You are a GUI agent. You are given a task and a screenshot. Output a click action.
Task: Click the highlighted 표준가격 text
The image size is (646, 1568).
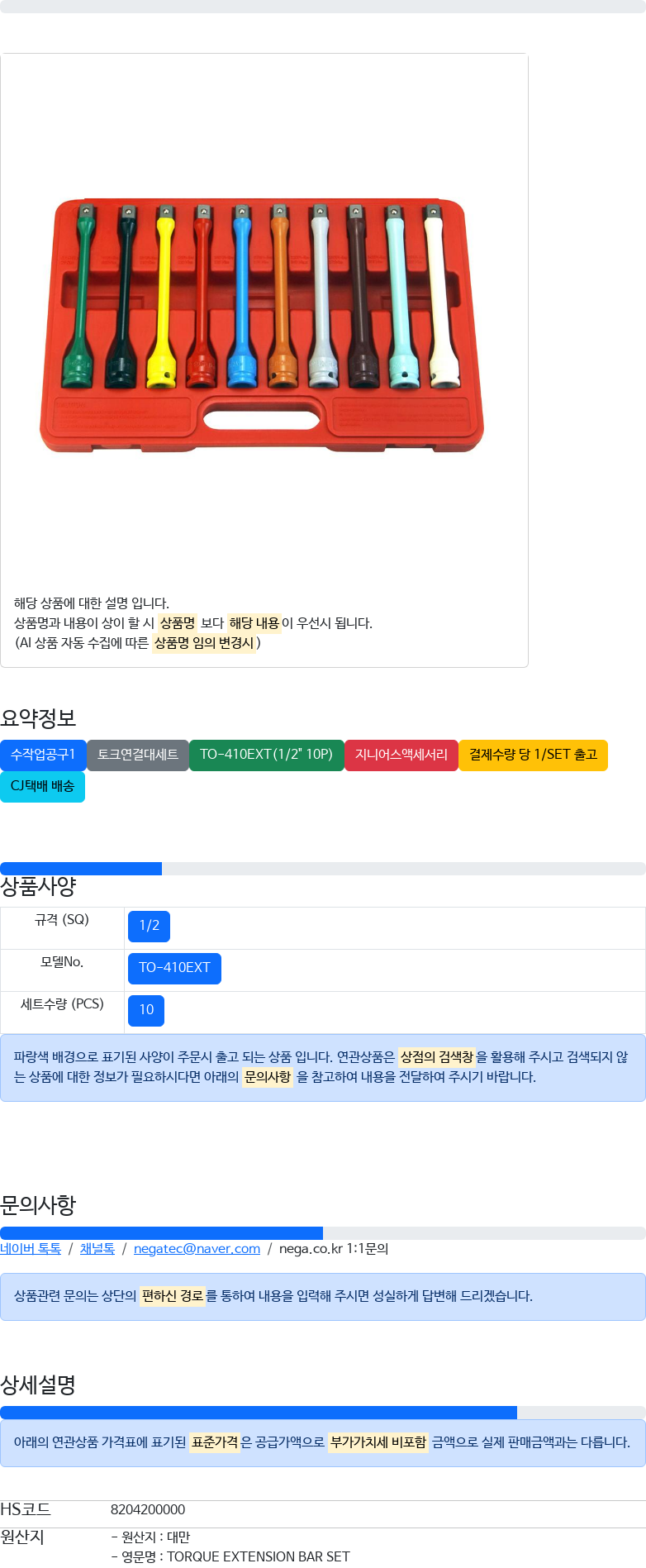click(215, 1442)
